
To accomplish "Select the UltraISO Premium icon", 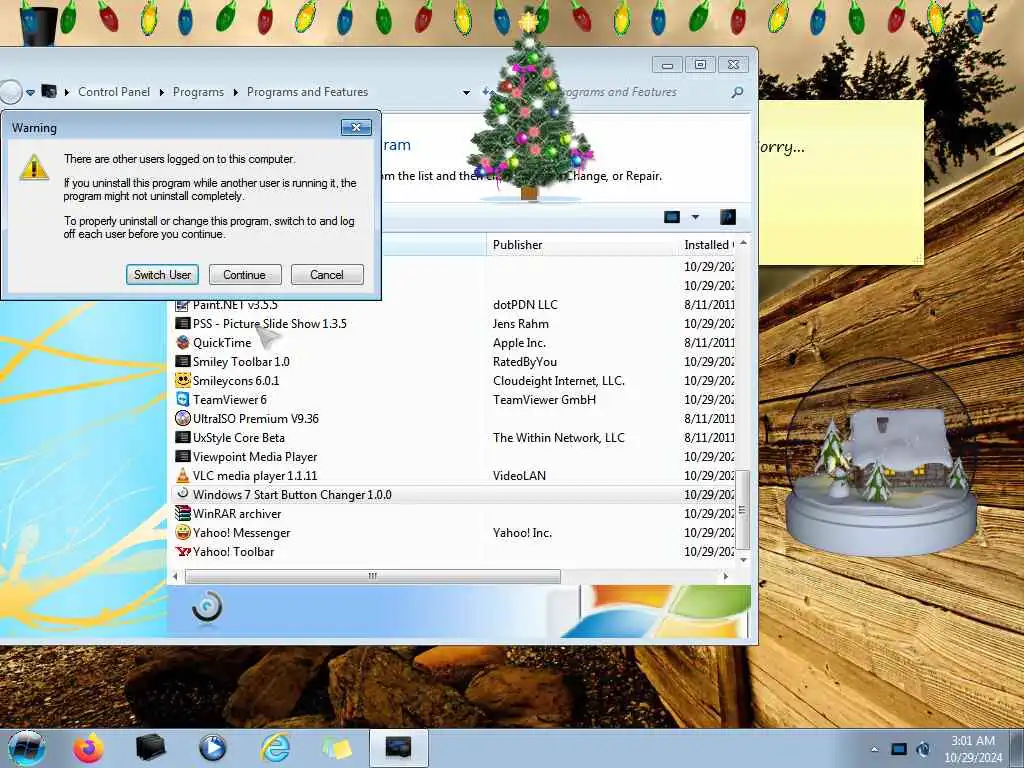I will (182, 418).
